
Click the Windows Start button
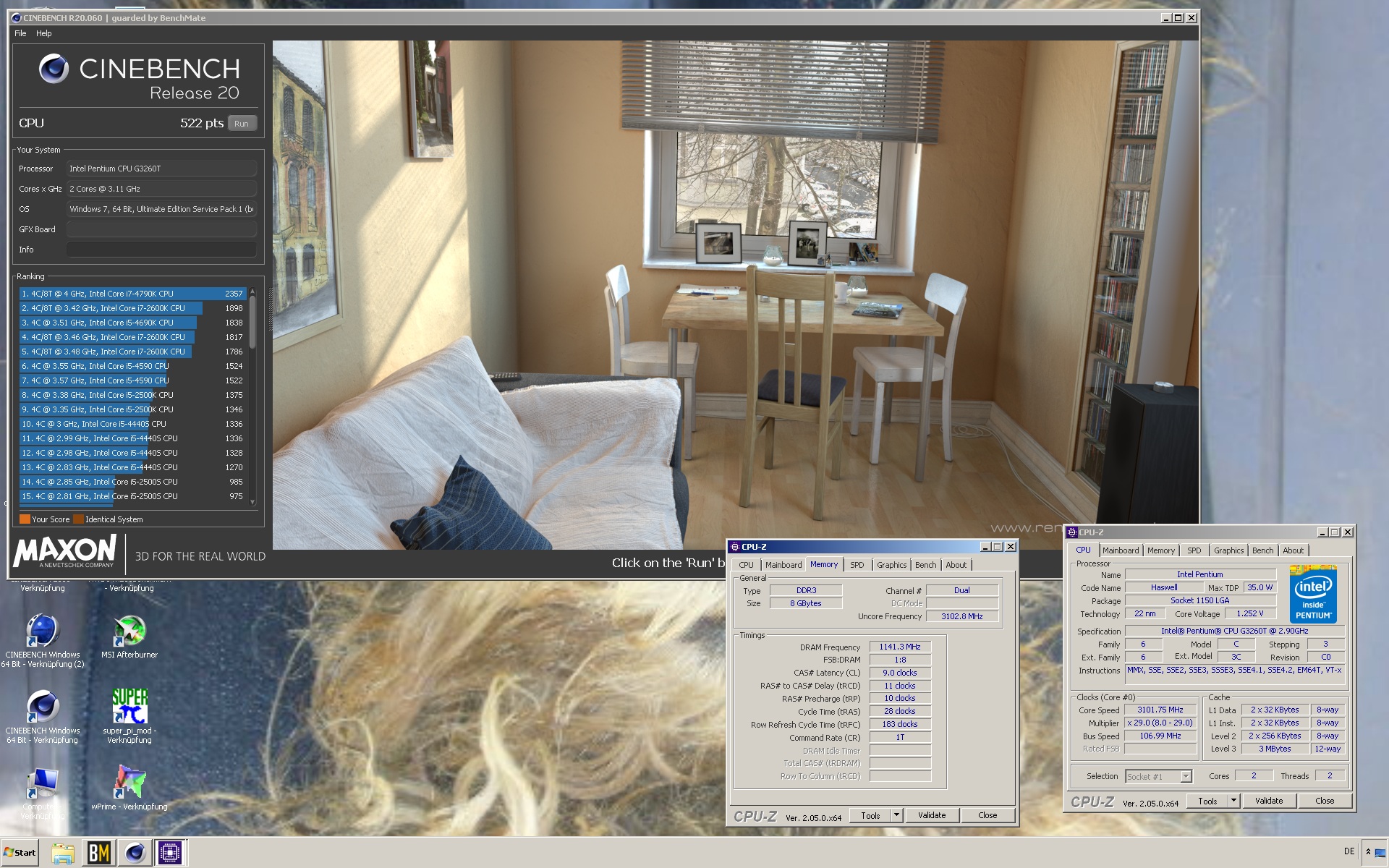pyautogui.click(x=20, y=853)
